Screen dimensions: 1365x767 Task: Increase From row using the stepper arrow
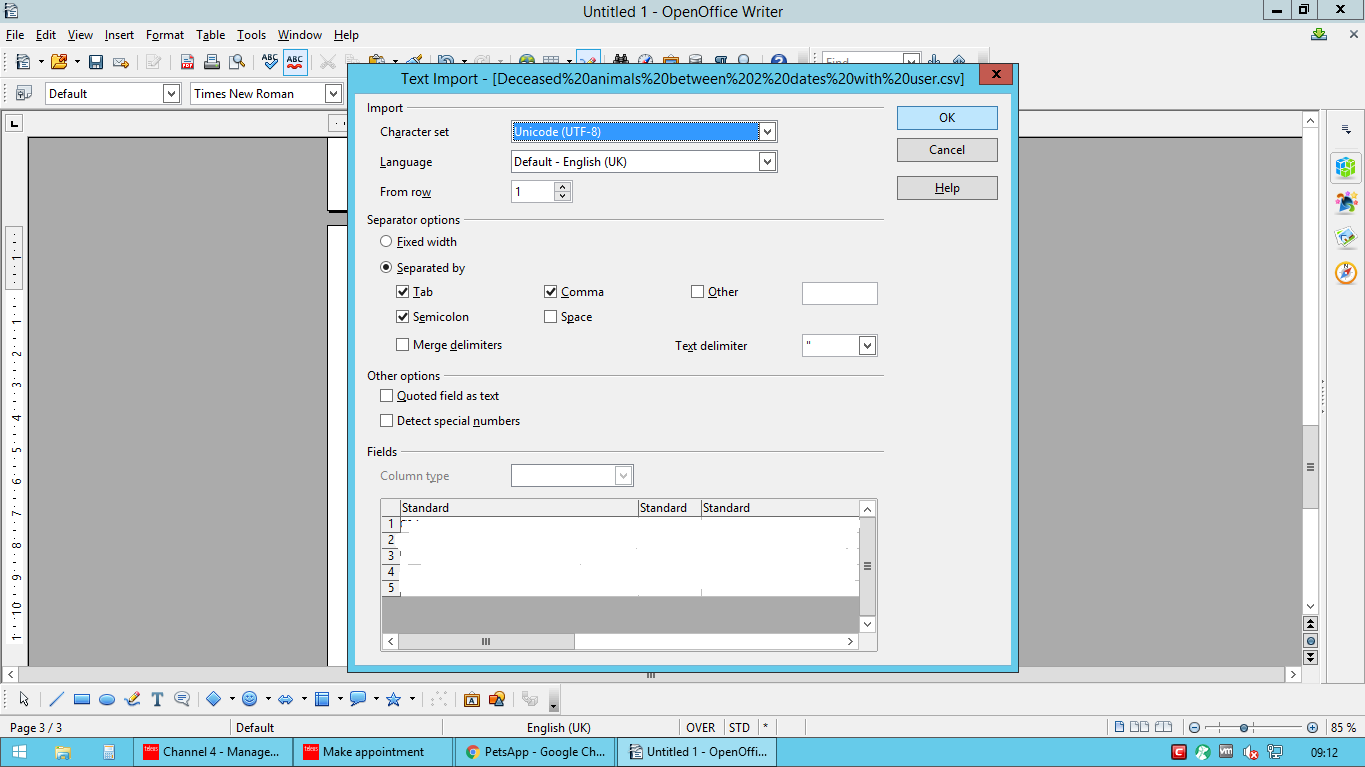point(563,187)
